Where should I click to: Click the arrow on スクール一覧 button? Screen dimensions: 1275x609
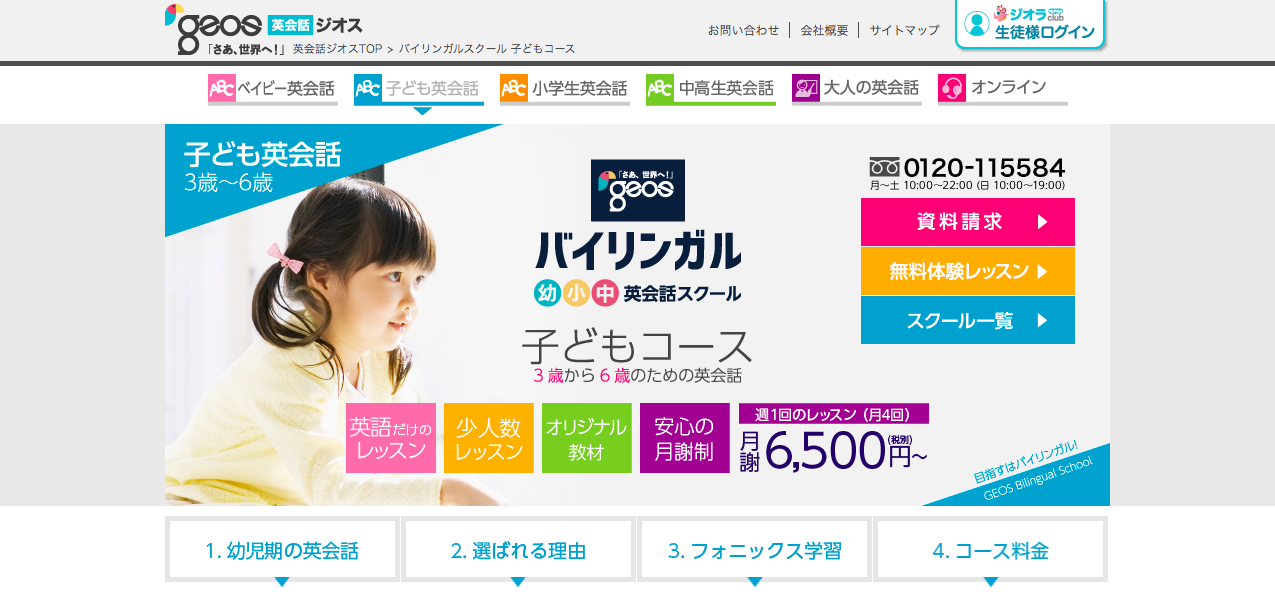point(1043,320)
